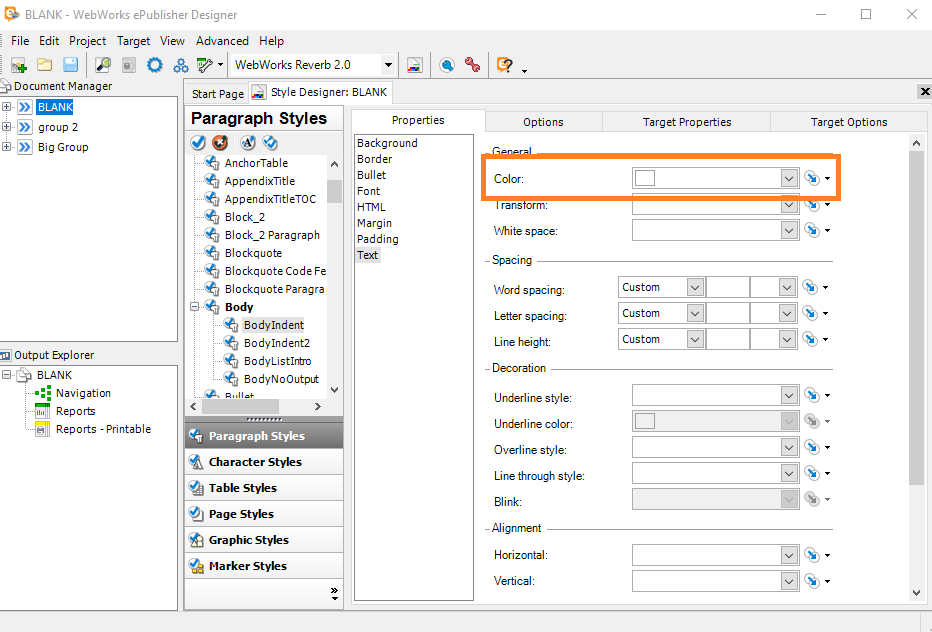Open the Marker Styles section
The image size is (932, 632).
click(x=247, y=566)
